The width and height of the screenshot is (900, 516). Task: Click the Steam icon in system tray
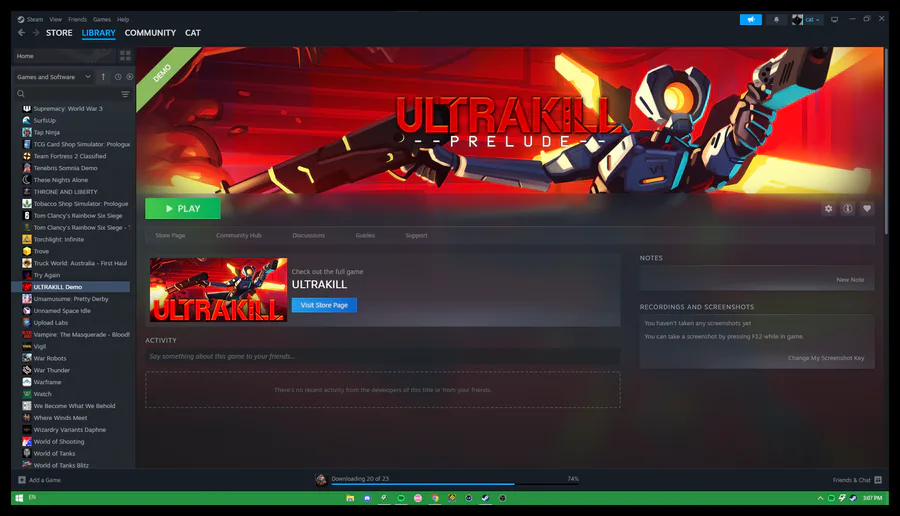pyautogui.click(x=853, y=498)
